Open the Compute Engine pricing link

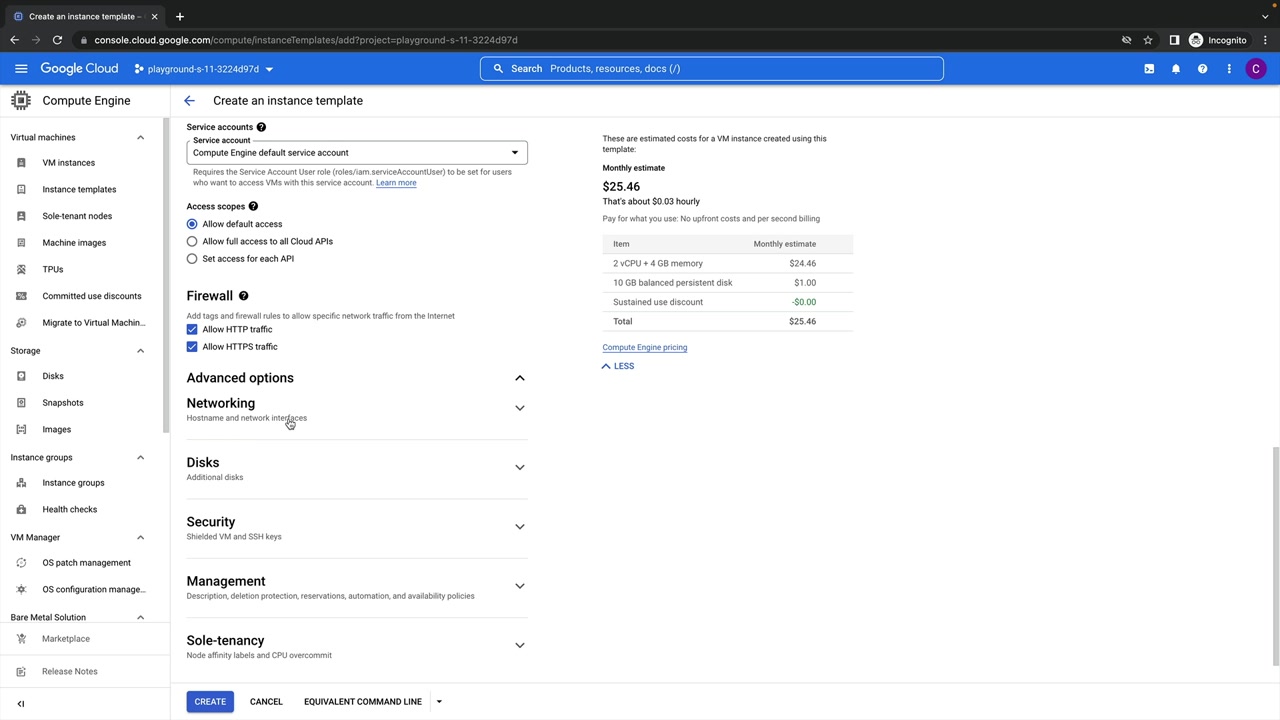click(644, 348)
